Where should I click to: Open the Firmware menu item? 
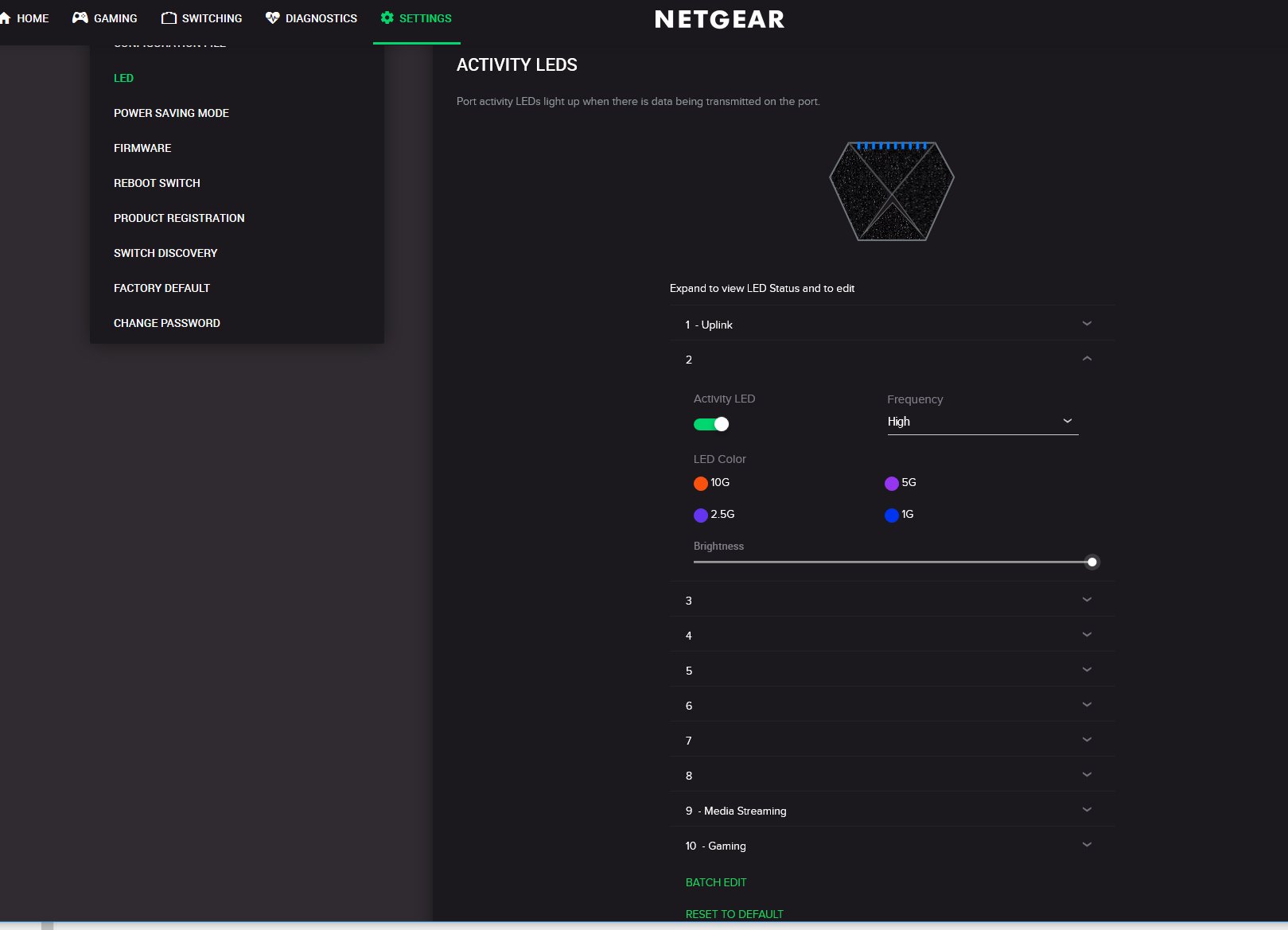[142, 148]
